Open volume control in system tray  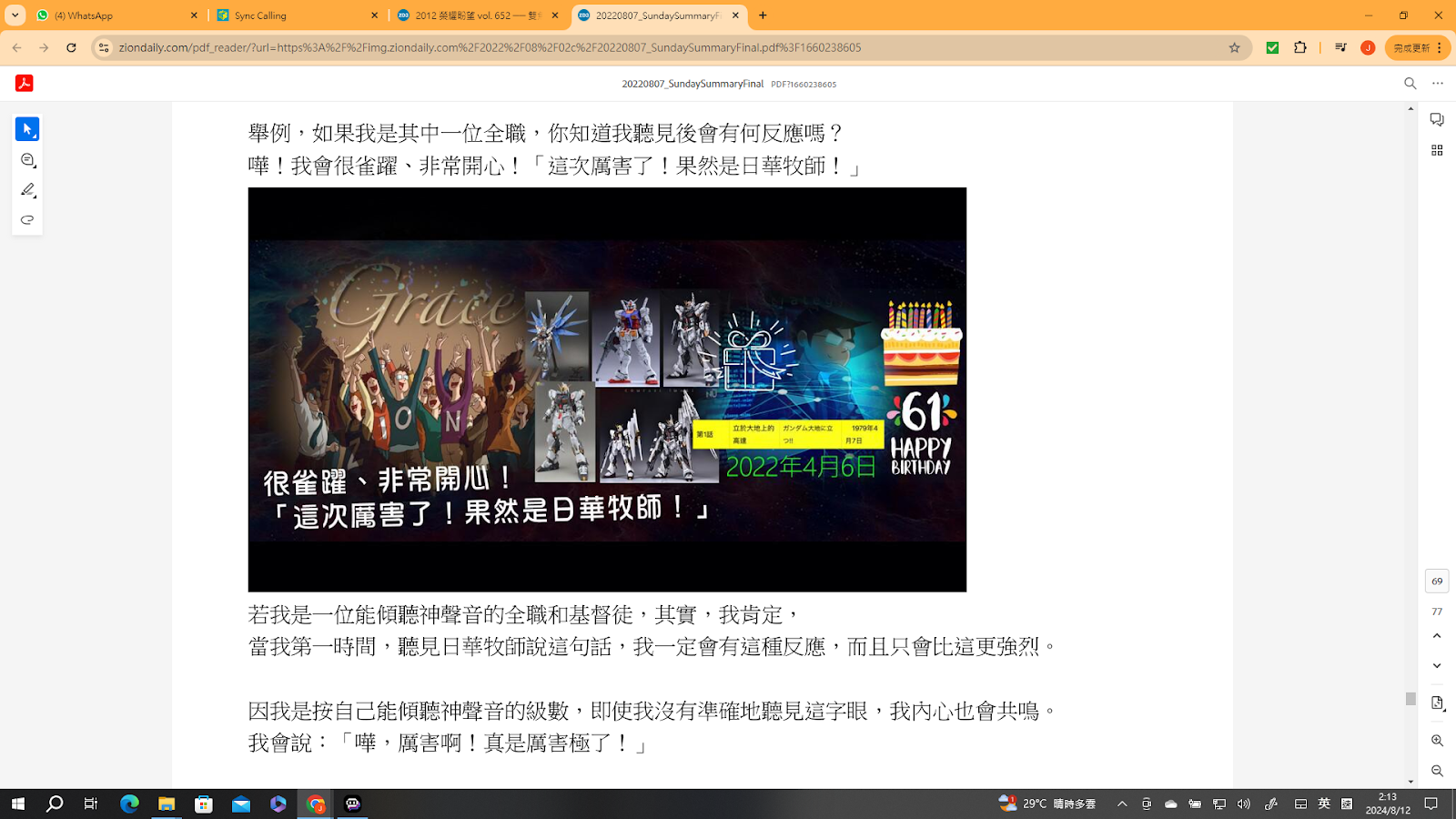click(x=1244, y=804)
